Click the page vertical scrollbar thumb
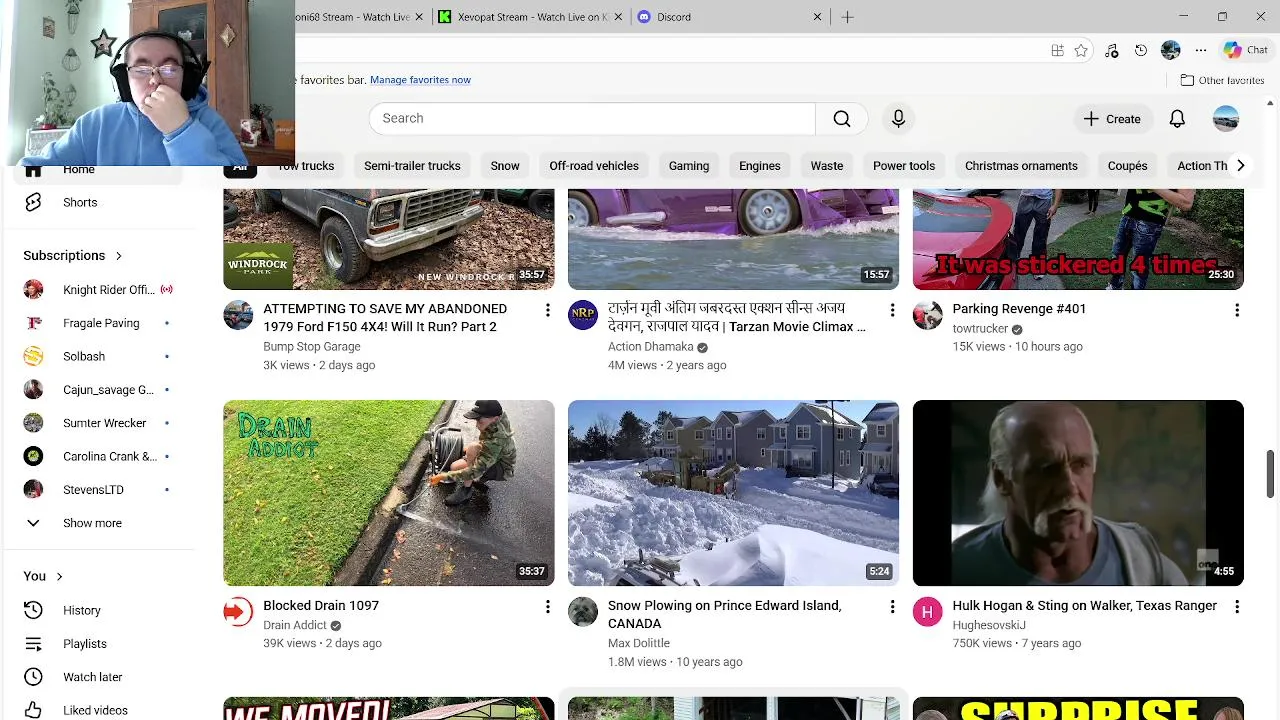This screenshot has width=1280, height=720. click(1271, 472)
